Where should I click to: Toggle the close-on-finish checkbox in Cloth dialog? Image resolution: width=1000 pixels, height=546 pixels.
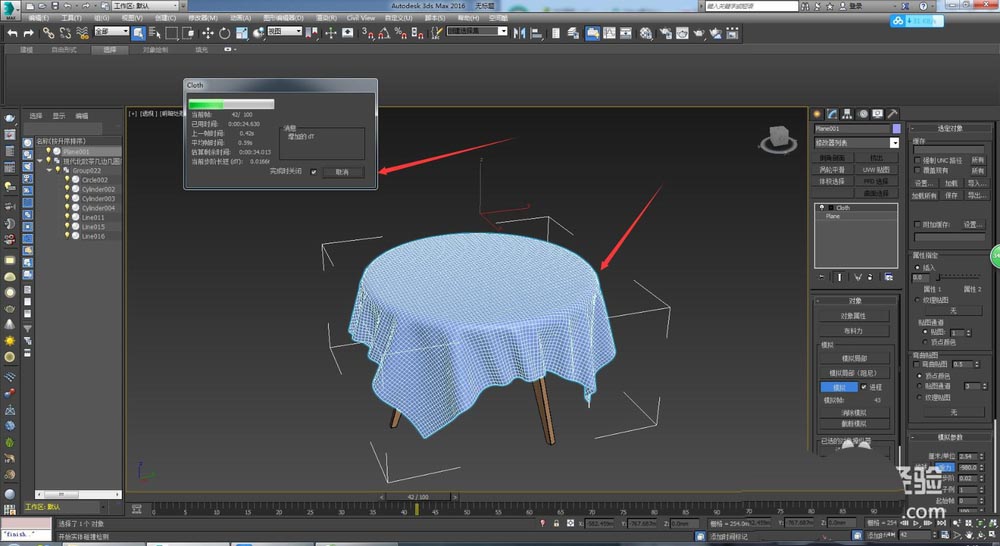coord(314,172)
